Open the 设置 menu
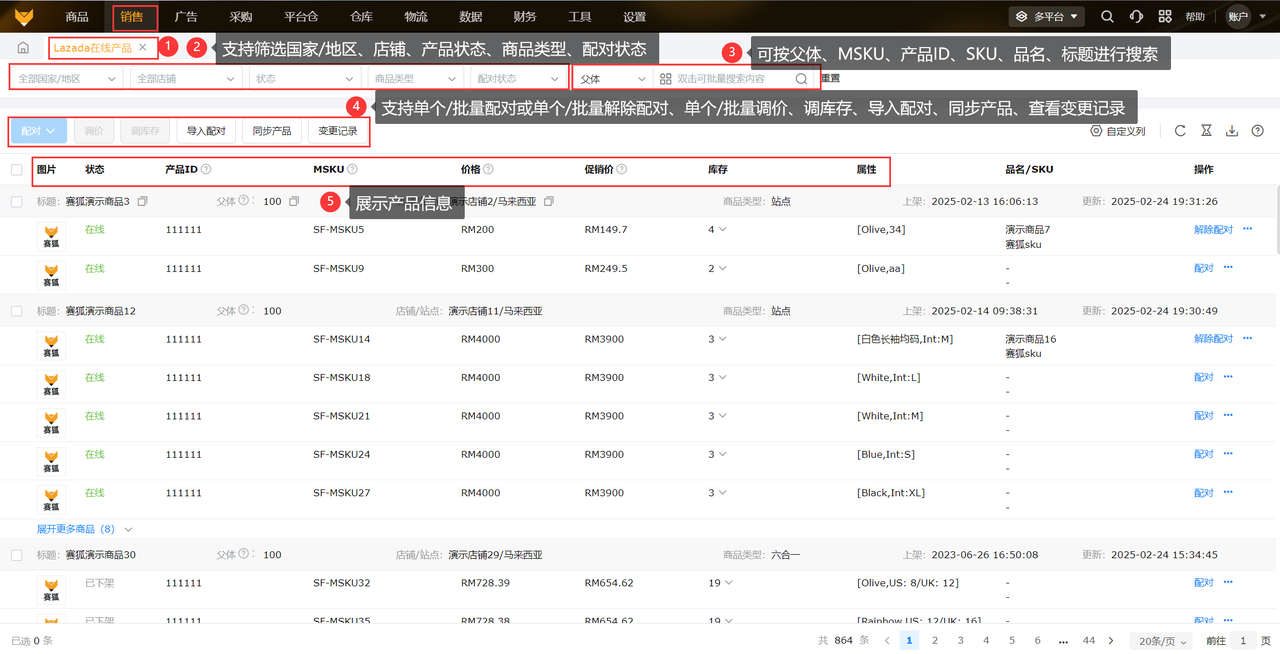 [x=634, y=17]
